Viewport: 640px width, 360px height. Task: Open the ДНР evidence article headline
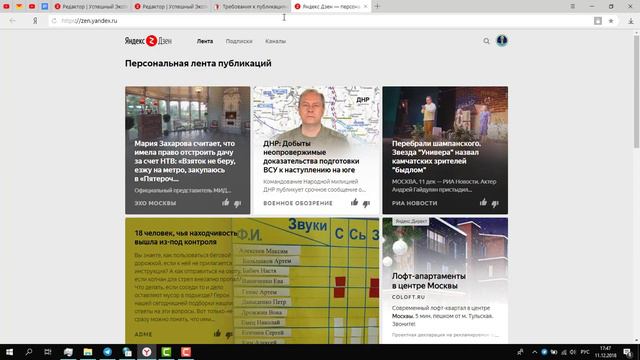tap(311, 156)
